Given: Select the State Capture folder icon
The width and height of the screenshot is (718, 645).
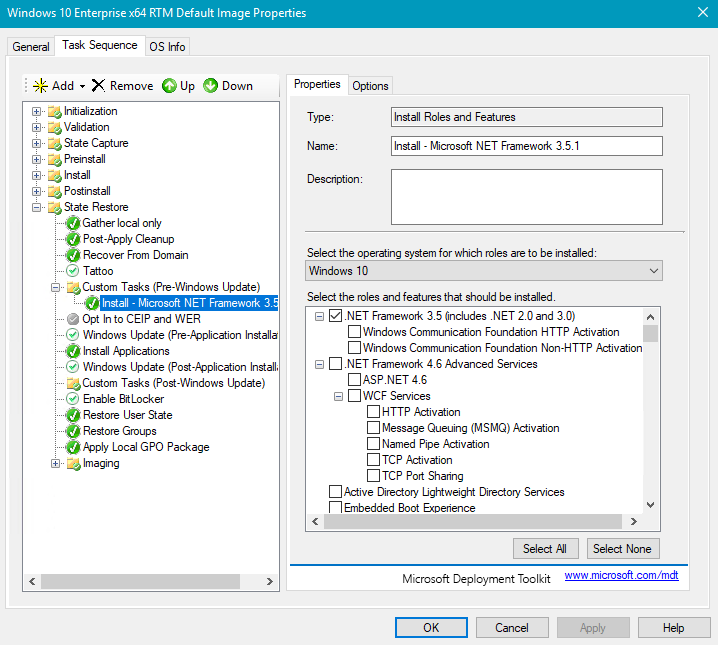Looking at the screenshot, I should click(54, 143).
